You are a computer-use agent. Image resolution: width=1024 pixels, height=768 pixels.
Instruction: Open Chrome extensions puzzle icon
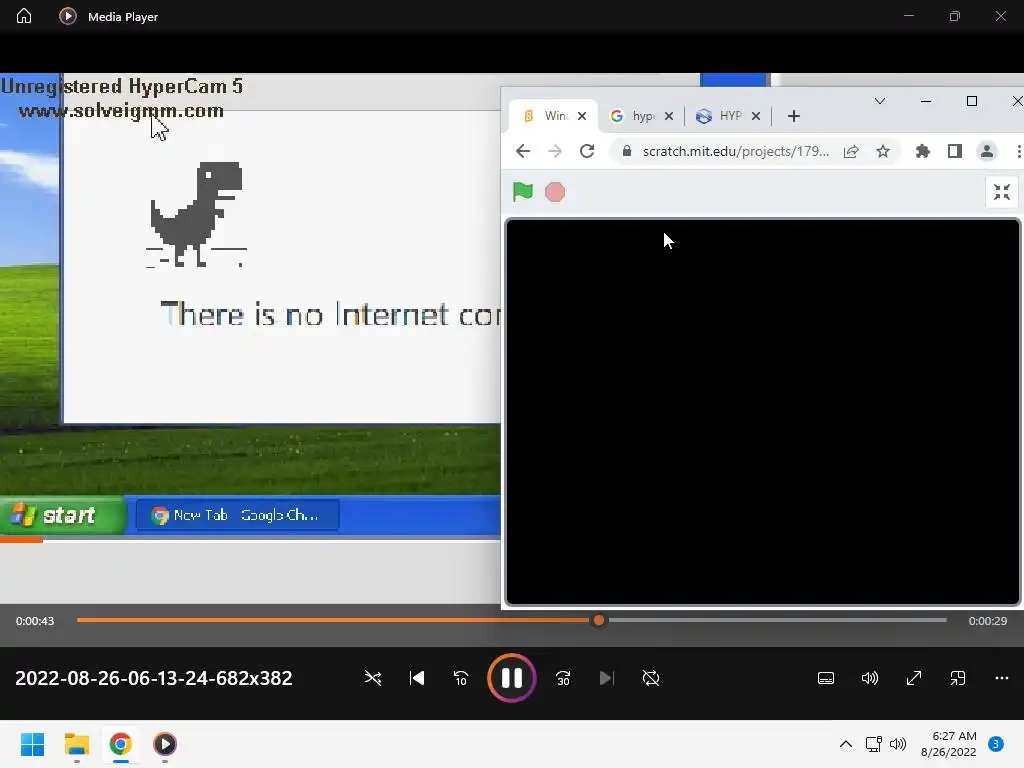point(922,152)
